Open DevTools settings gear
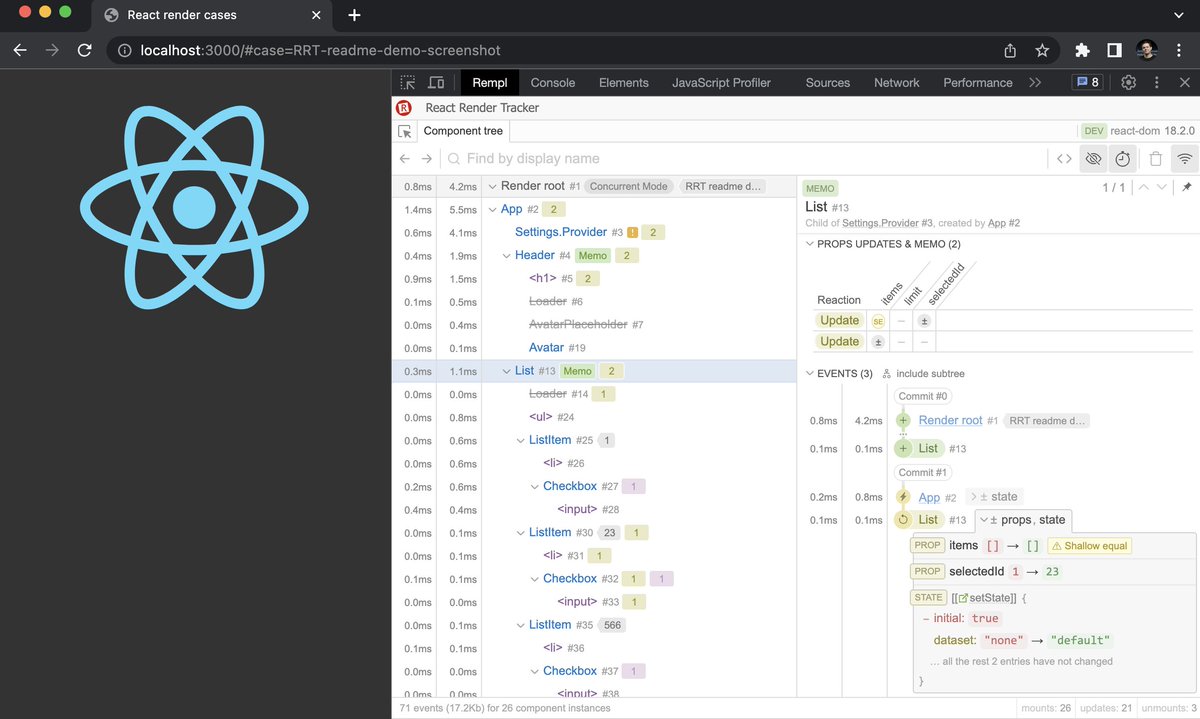The width and height of the screenshot is (1200, 719). [x=1129, y=83]
